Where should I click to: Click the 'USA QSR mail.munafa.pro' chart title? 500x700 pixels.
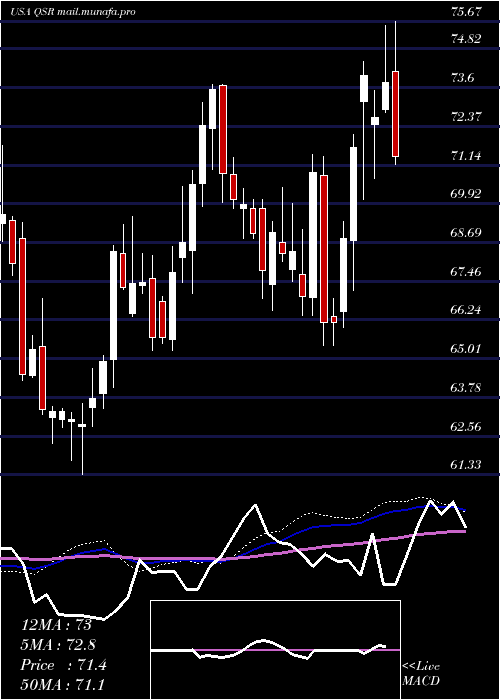click(73, 12)
